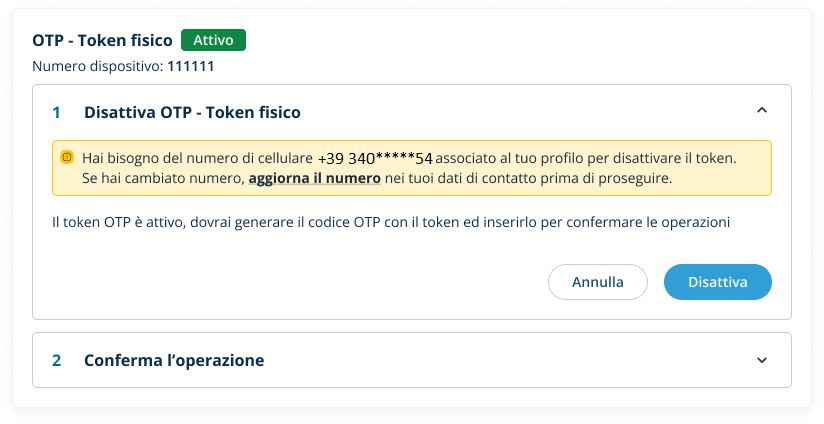Click 'Hai bisogno del numero di cellulare' text
This screenshot has width=824, height=424.
tap(197, 158)
